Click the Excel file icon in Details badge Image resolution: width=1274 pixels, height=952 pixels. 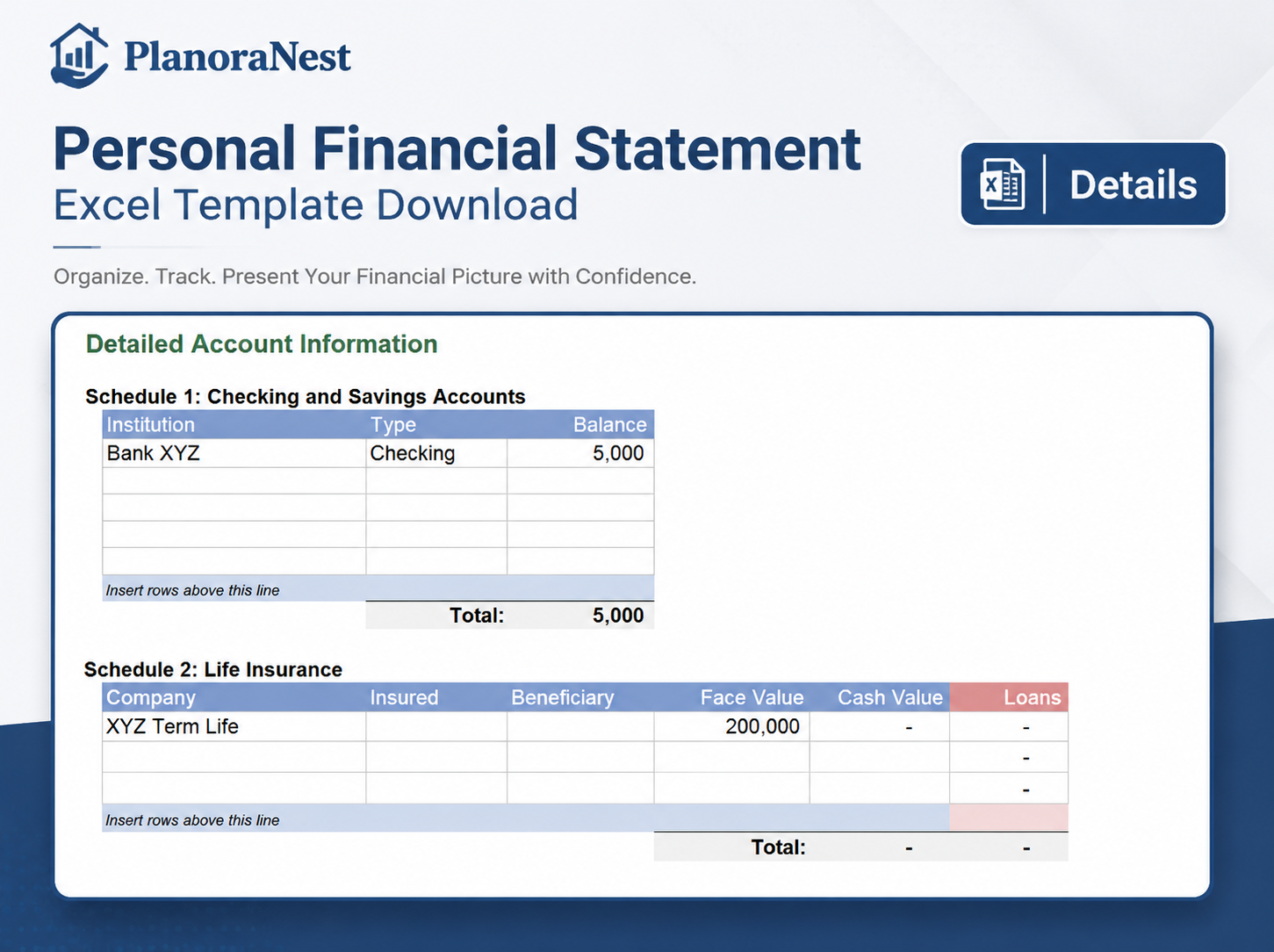(x=1002, y=184)
